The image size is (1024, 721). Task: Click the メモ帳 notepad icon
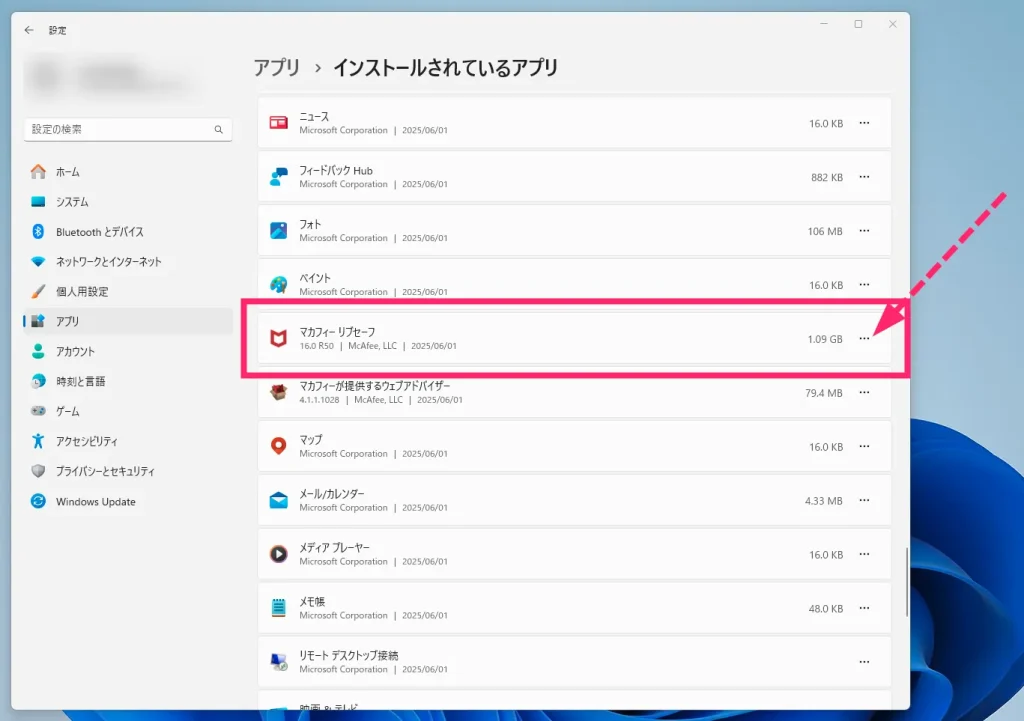click(279, 608)
